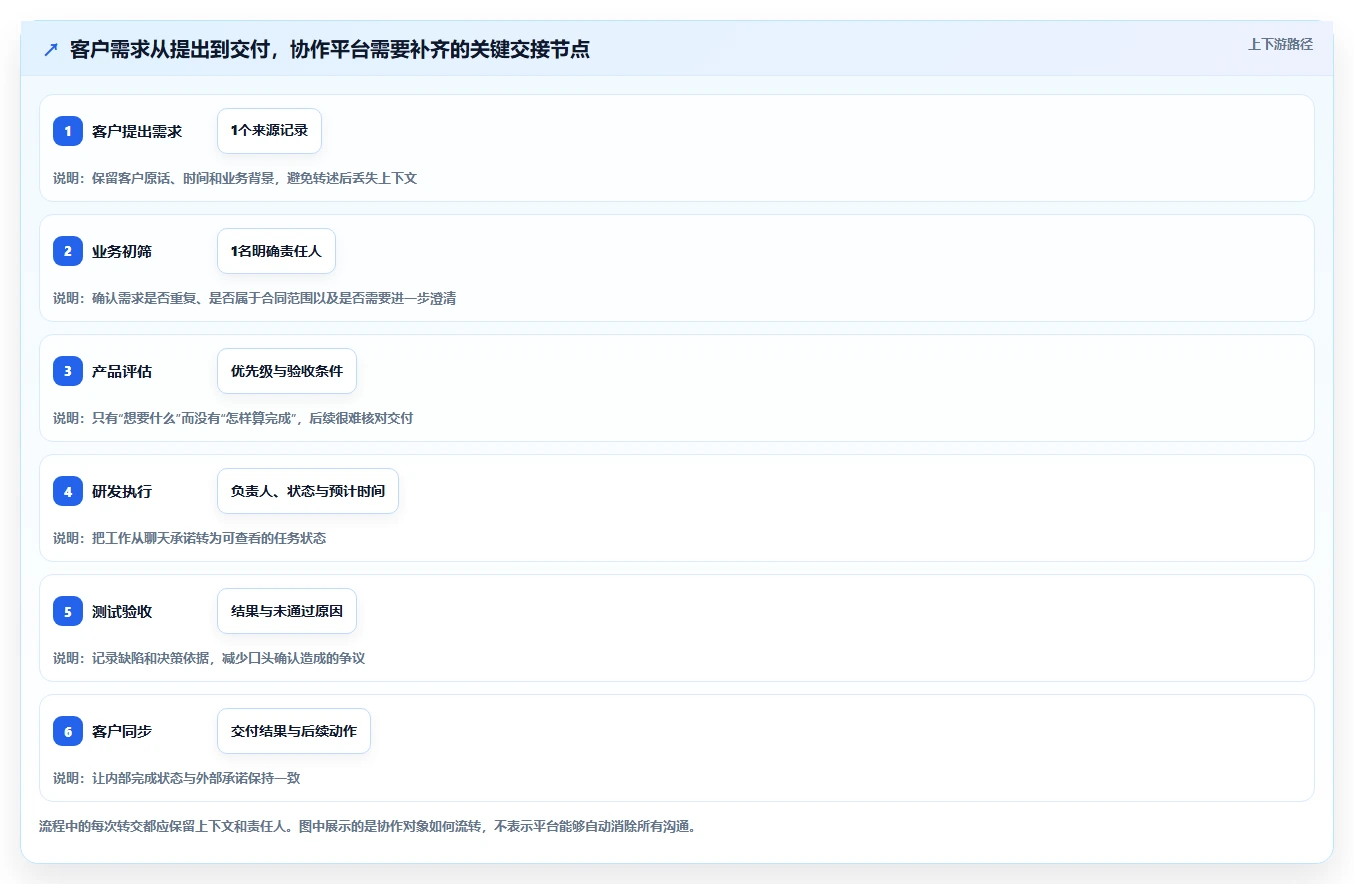This screenshot has width=1354, height=884.
Task: Click the 产品评估 step title
Action: 122,371
